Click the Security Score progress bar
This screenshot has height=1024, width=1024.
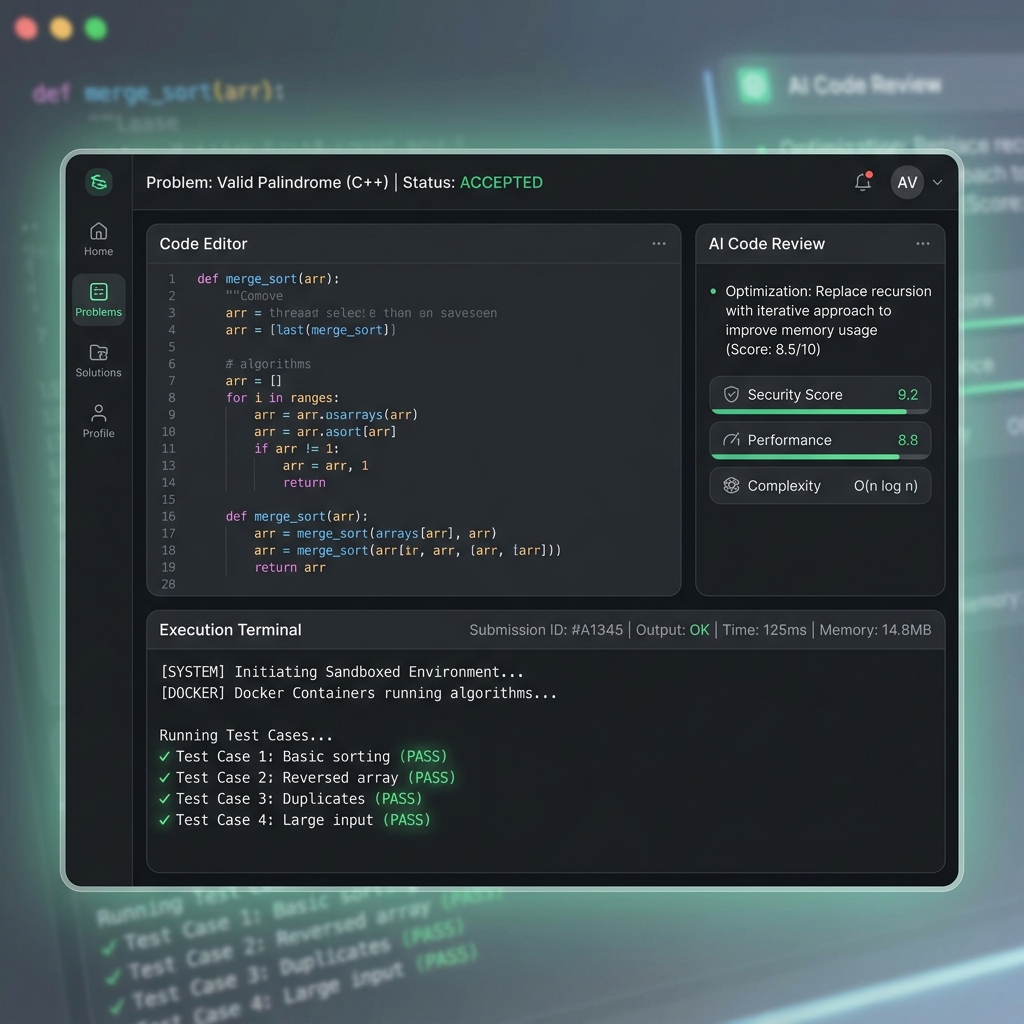[820, 411]
